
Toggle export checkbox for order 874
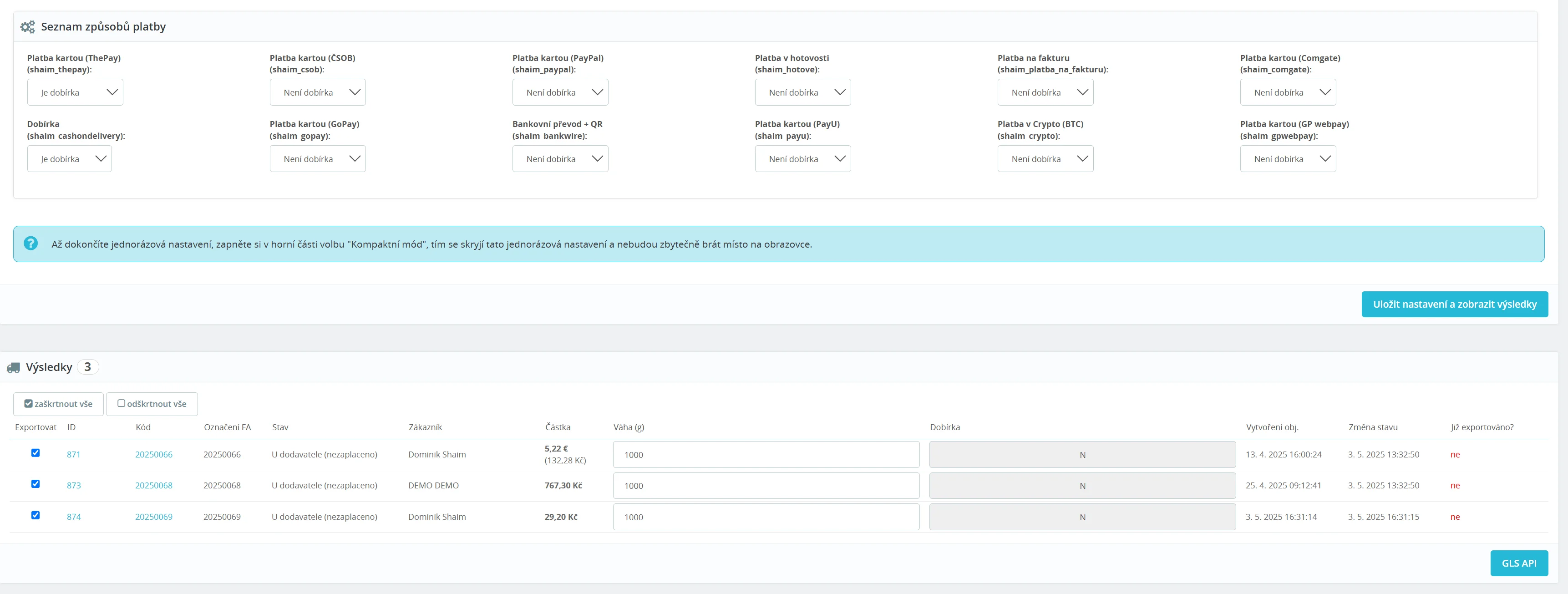click(x=36, y=515)
